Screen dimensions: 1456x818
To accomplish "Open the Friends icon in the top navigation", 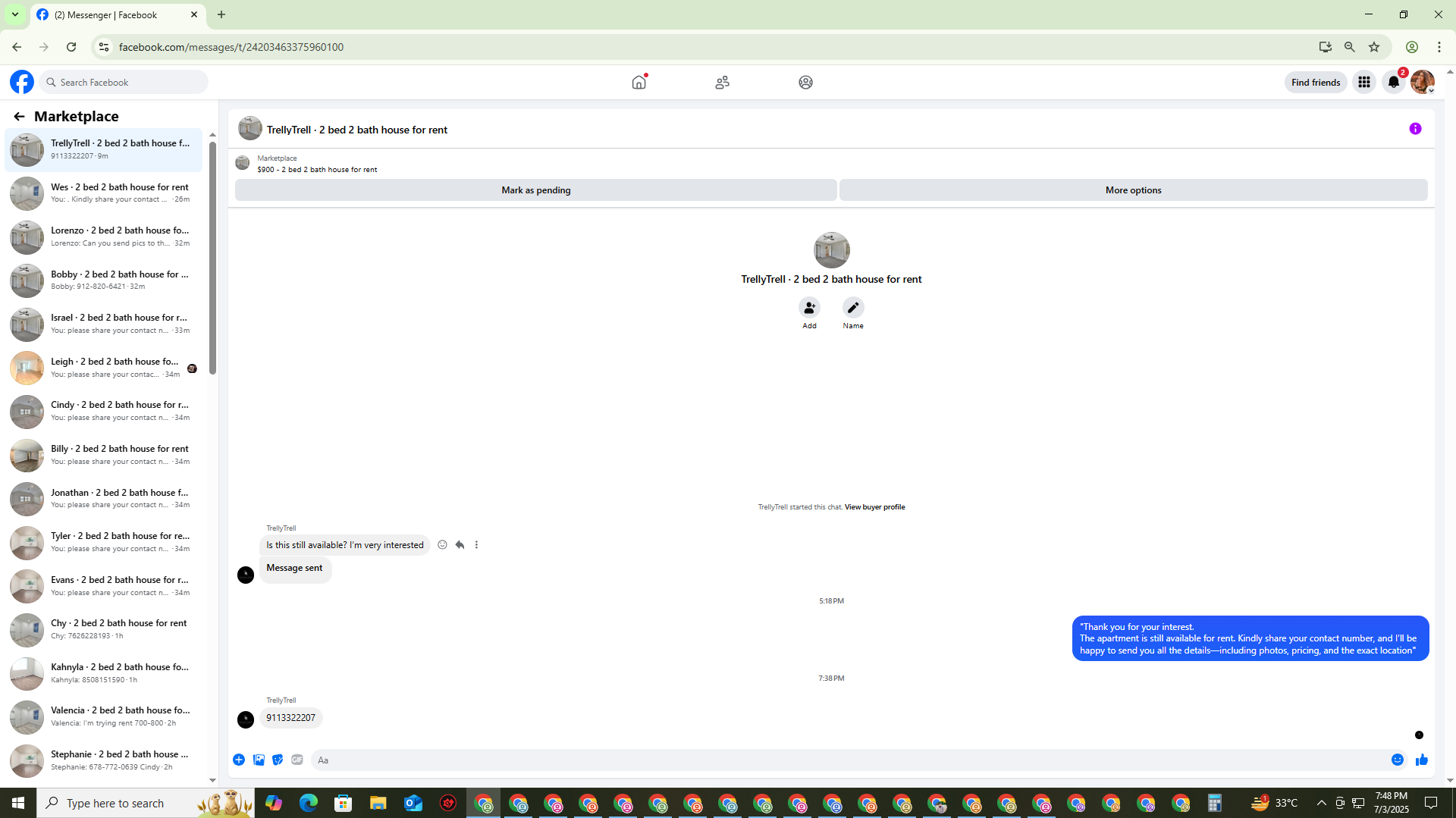I will [x=722, y=82].
